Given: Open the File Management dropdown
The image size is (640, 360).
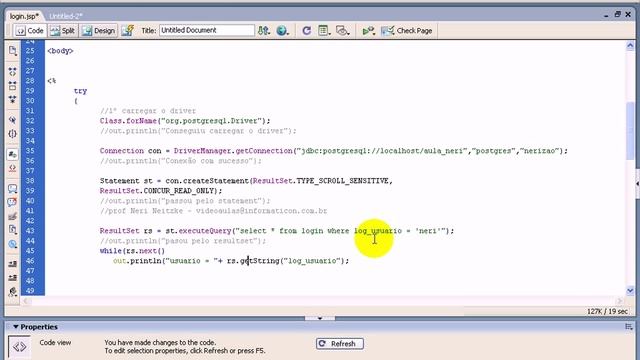Looking at the screenshot, I should tap(264, 31).
